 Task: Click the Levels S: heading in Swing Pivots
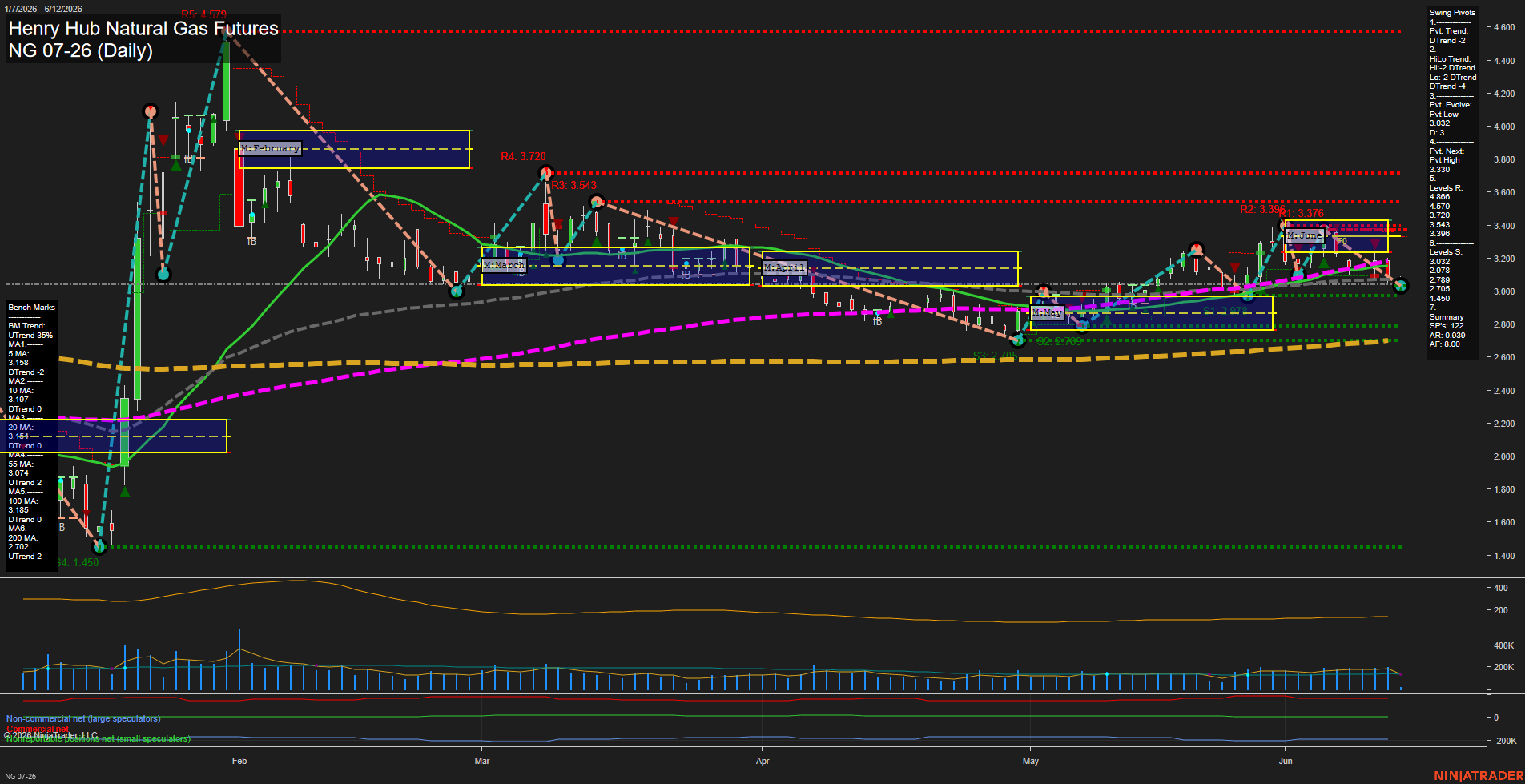pyautogui.click(x=1446, y=252)
